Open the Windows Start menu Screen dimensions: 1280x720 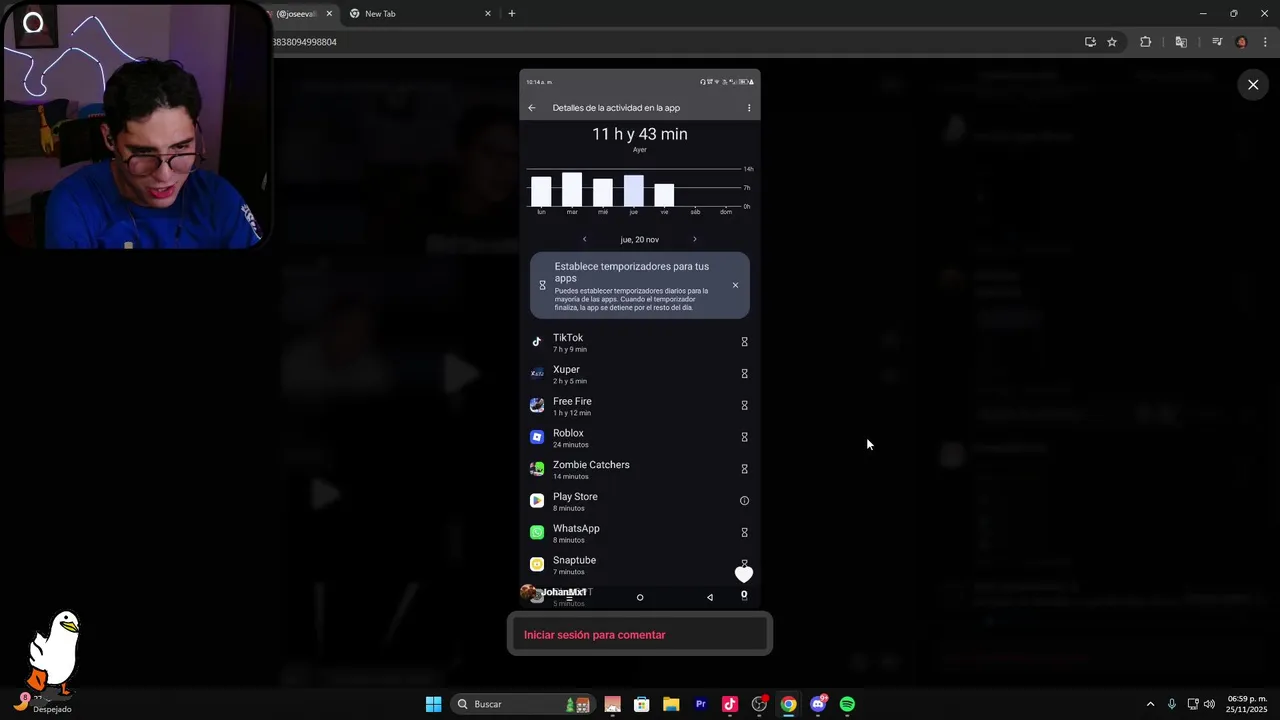433,704
